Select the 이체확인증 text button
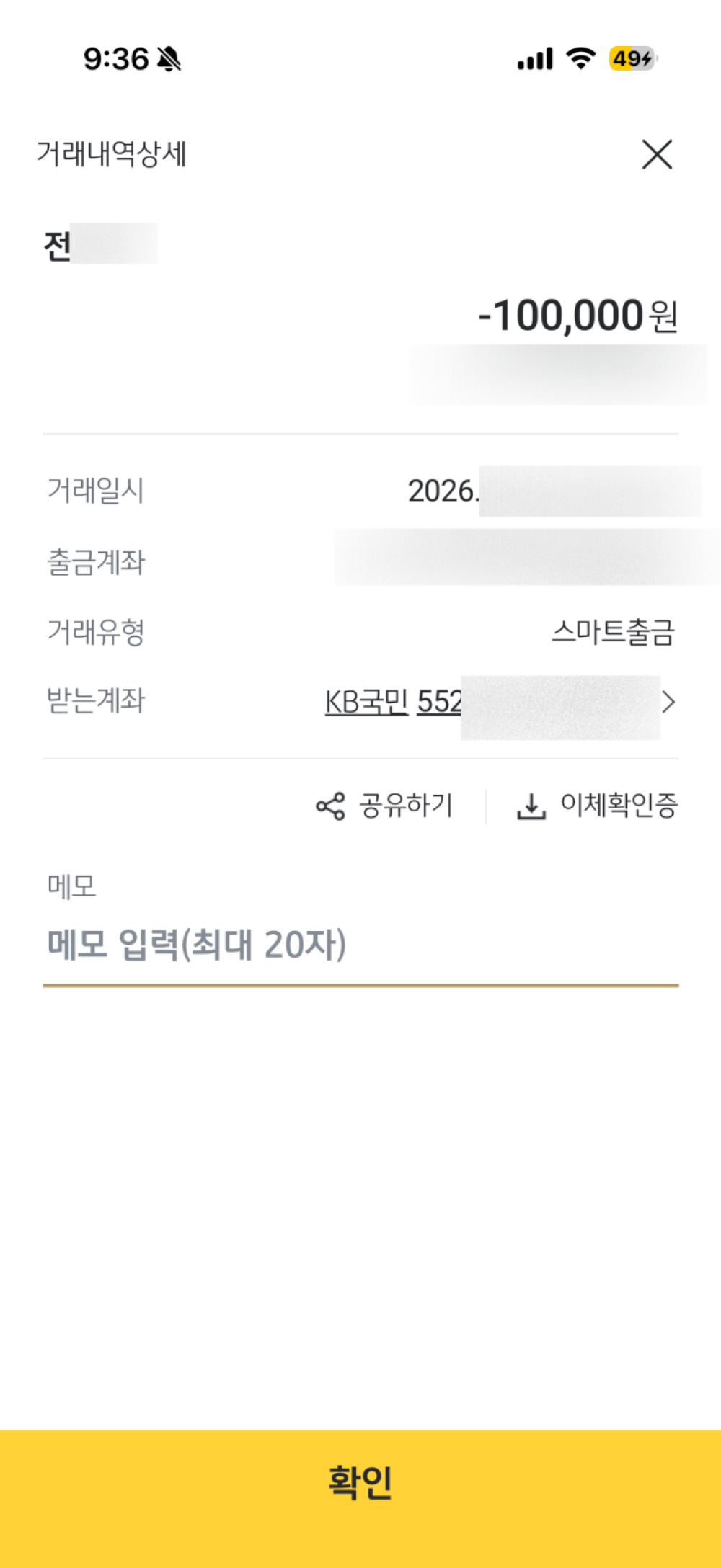The height and width of the screenshot is (1568, 721). (619, 806)
